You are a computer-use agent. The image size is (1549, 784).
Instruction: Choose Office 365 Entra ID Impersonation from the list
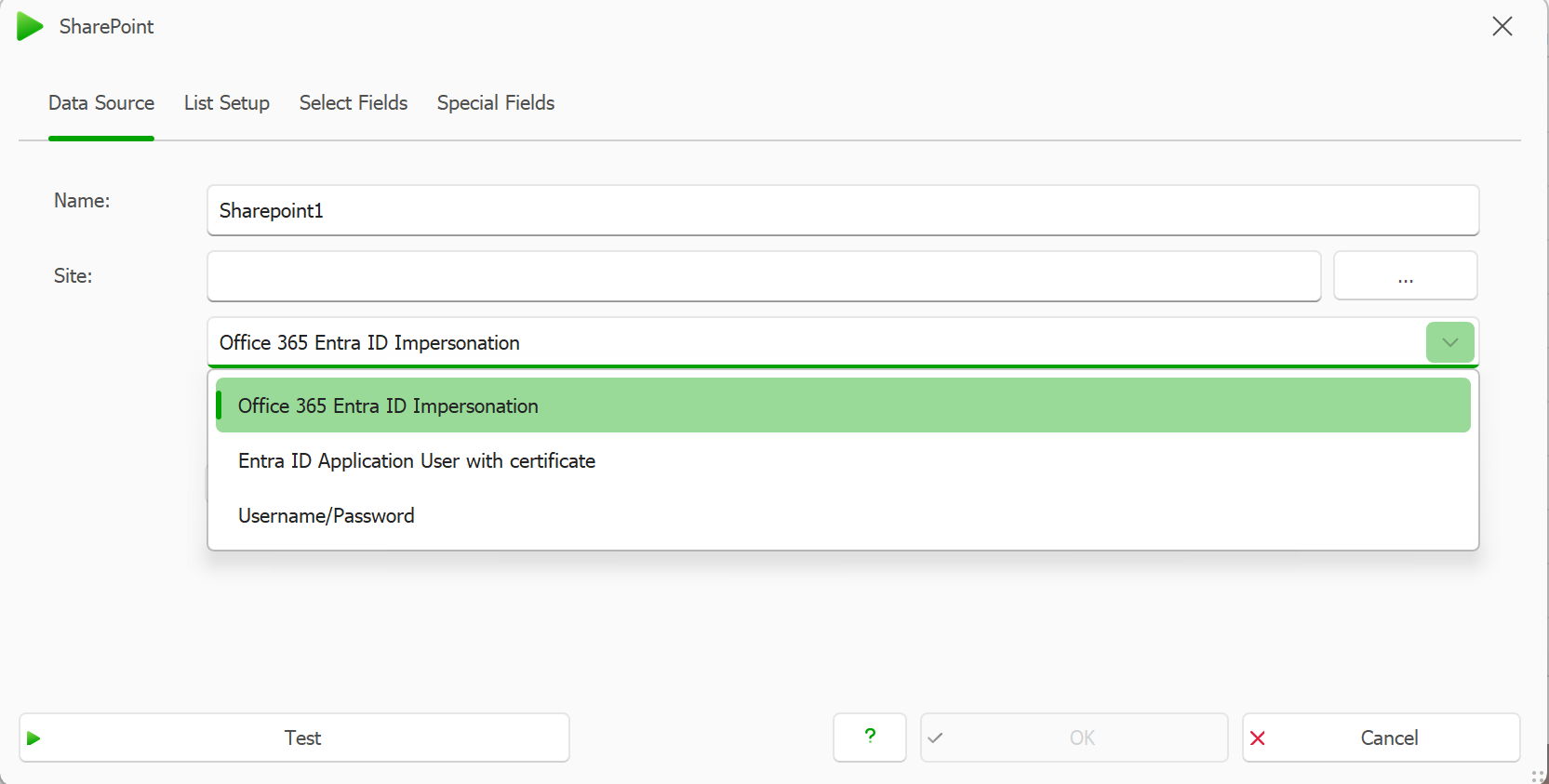tap(843, 405)
